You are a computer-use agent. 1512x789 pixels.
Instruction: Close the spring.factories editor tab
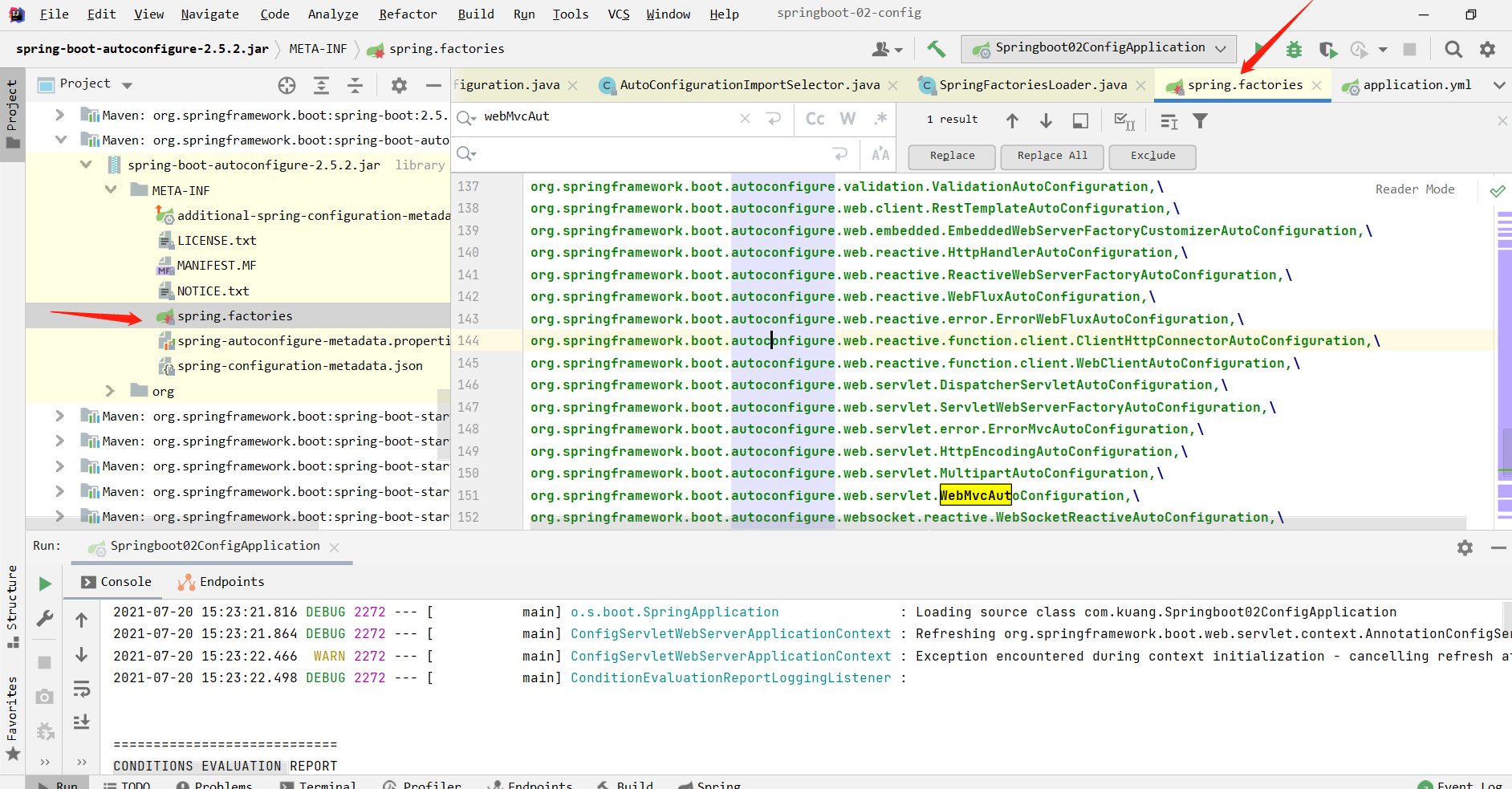coord(1316,85)
